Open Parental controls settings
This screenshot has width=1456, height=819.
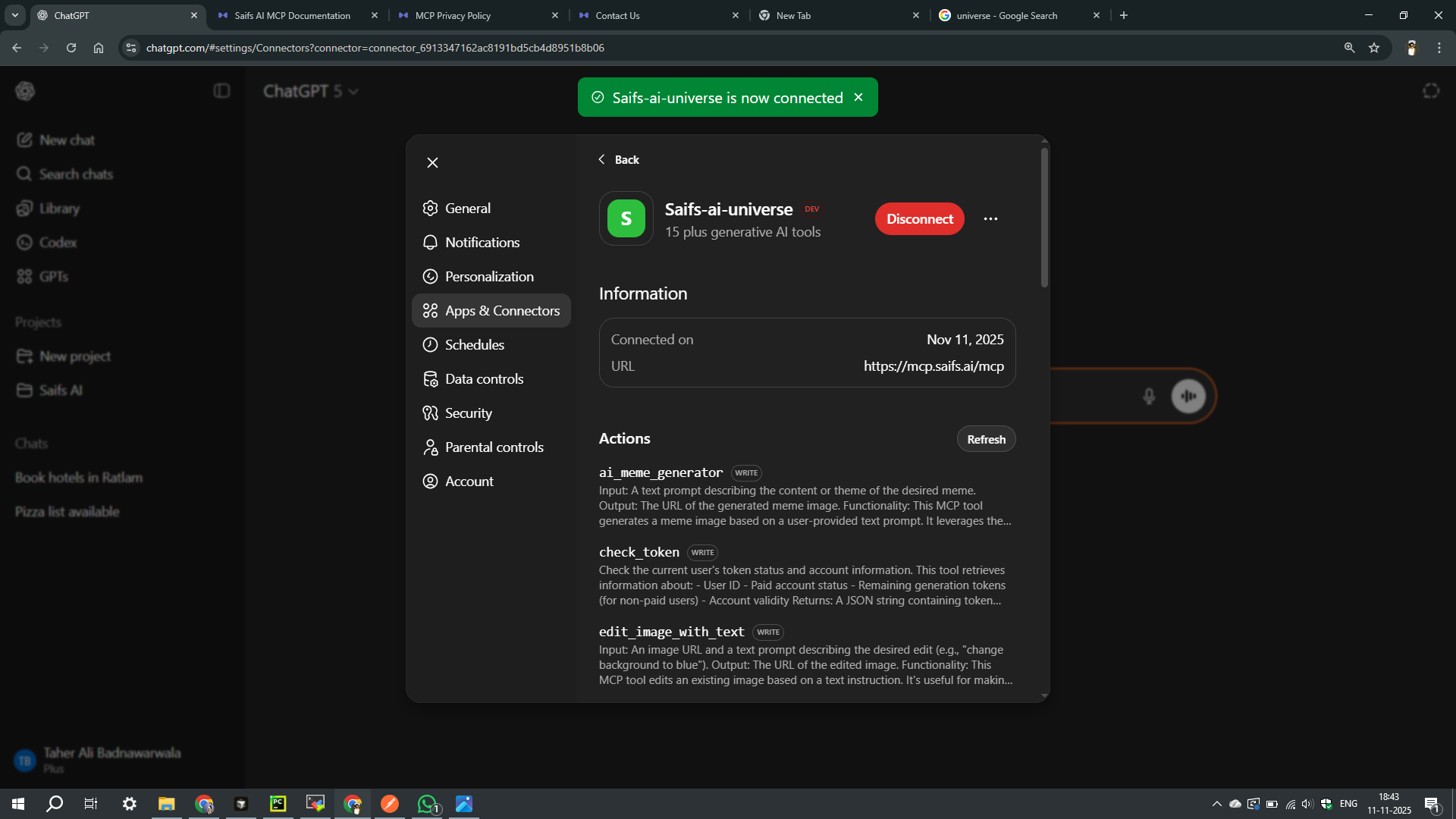pos(491,447)
